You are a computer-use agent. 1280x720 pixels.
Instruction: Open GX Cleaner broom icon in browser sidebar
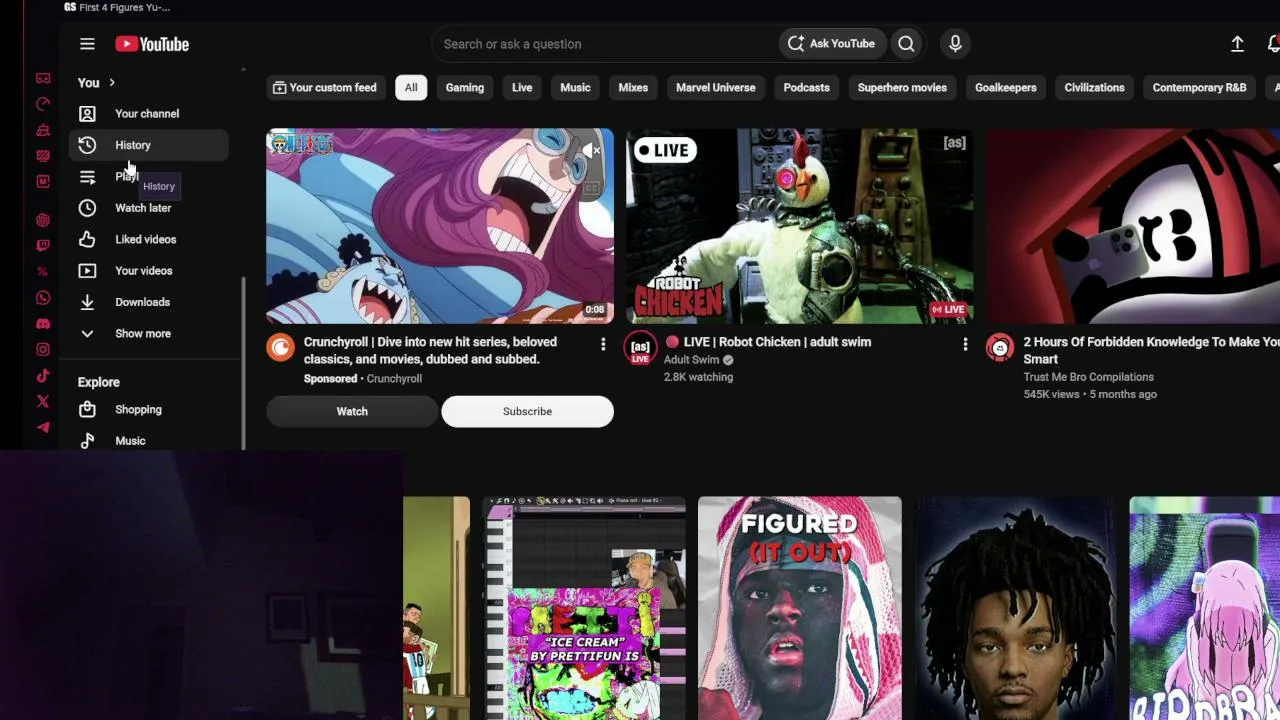point(43,130)
